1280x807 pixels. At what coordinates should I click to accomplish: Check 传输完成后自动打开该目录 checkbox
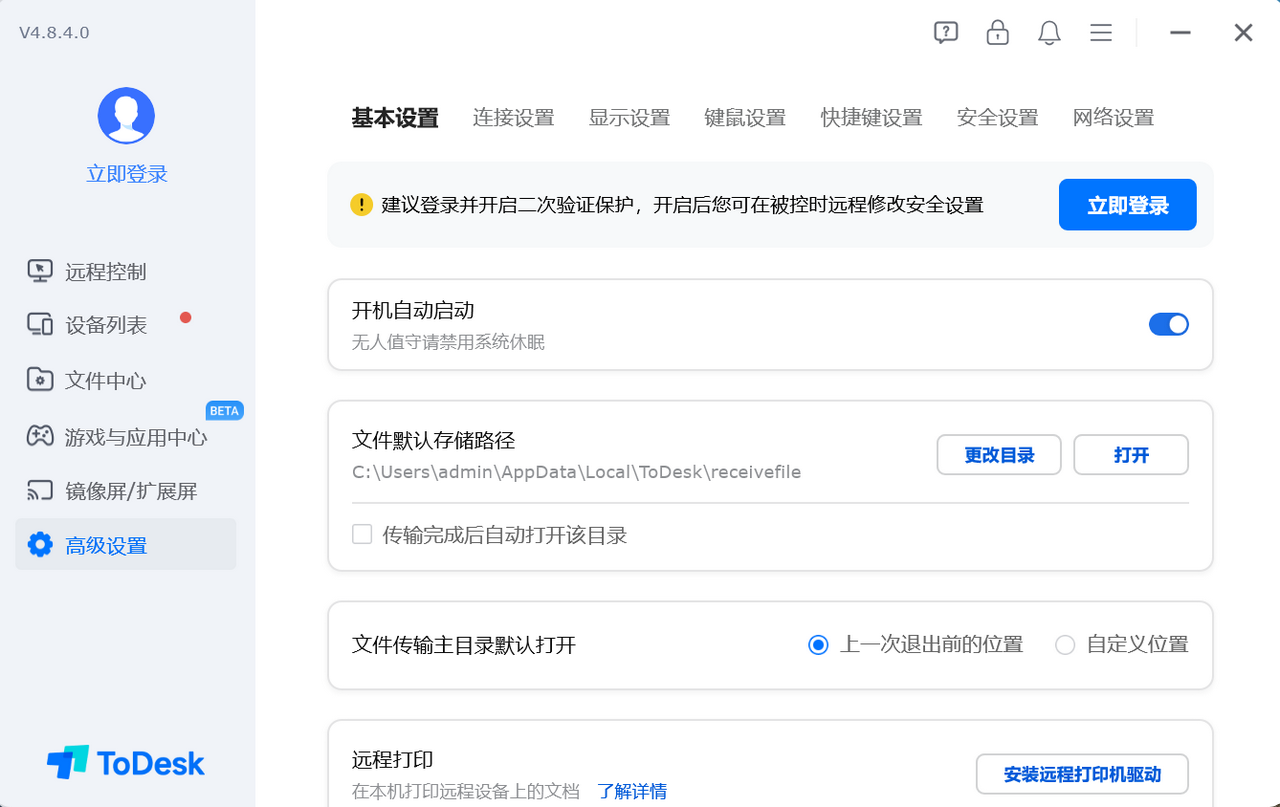362,535
